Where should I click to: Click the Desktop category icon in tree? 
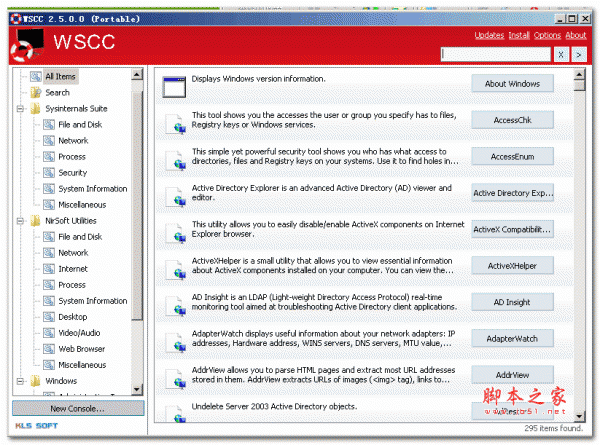(x=49, y=316)
